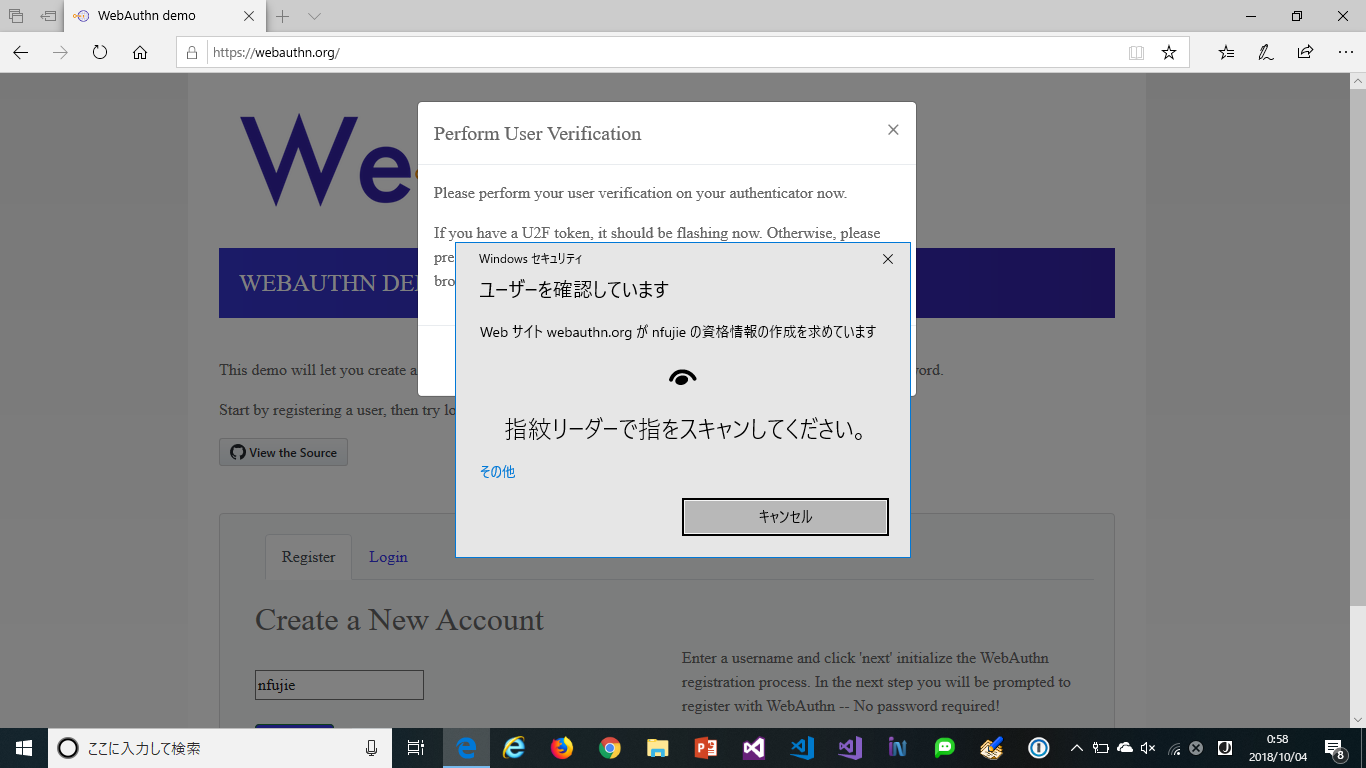Click the fingerprint scan icon in the dialog
Viewport: 1366px width, 768px height.
click(682, 377)
